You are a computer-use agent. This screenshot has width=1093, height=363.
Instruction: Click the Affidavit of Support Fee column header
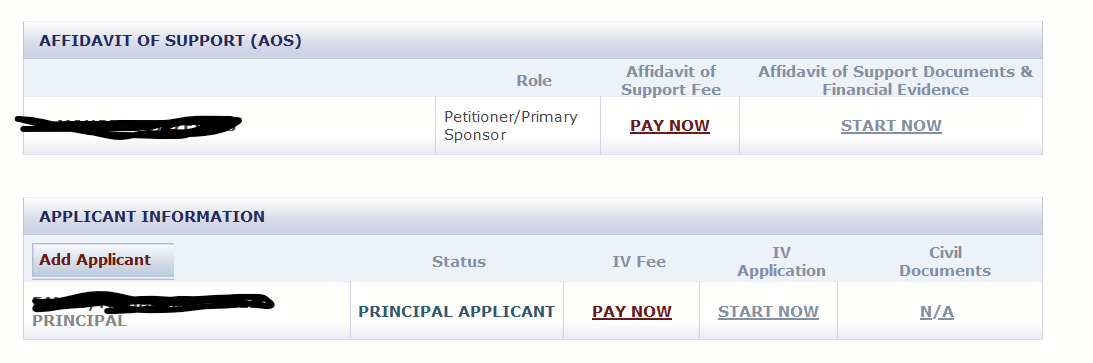point(671,81)
